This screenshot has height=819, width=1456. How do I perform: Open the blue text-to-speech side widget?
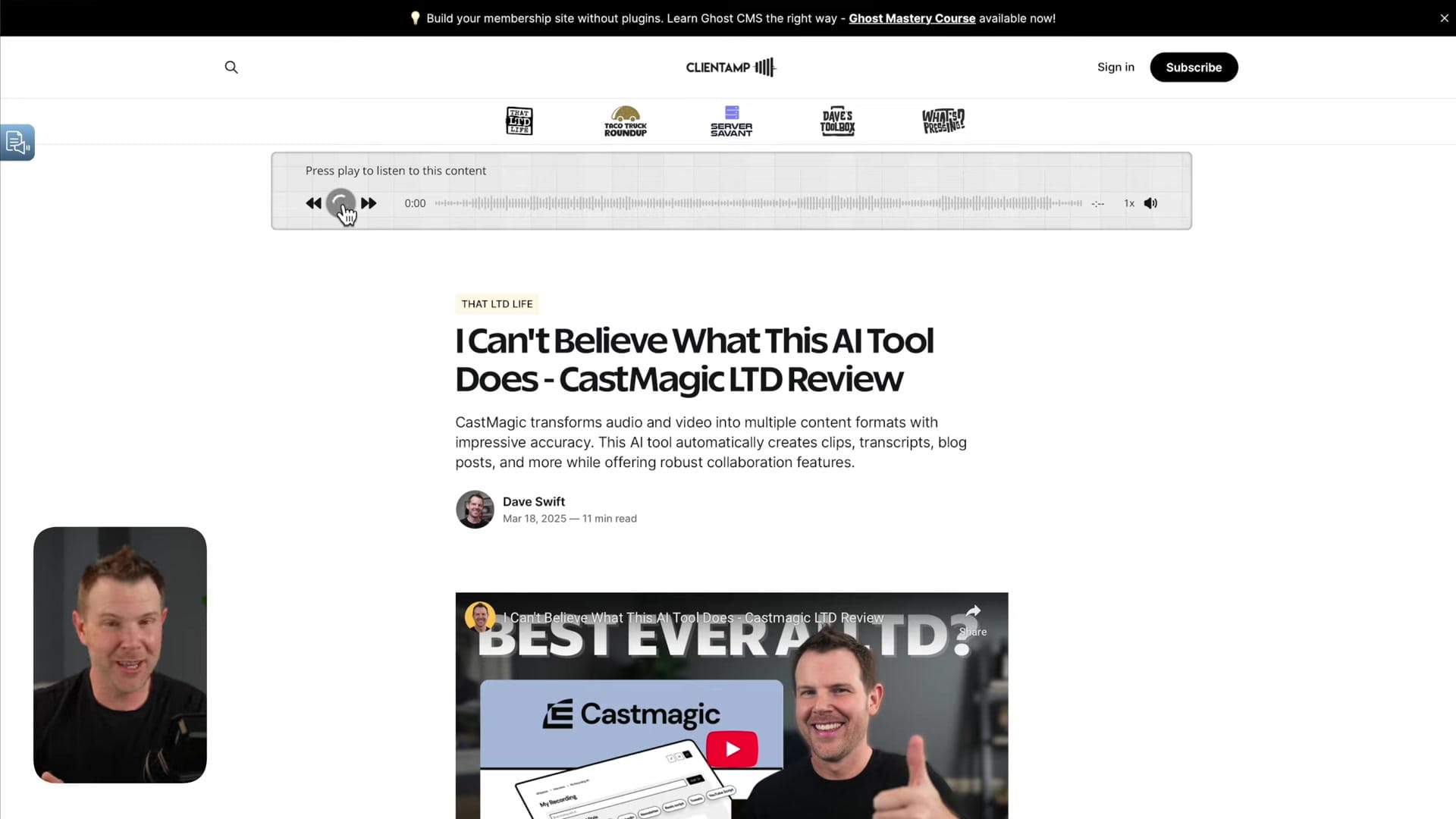17,142
